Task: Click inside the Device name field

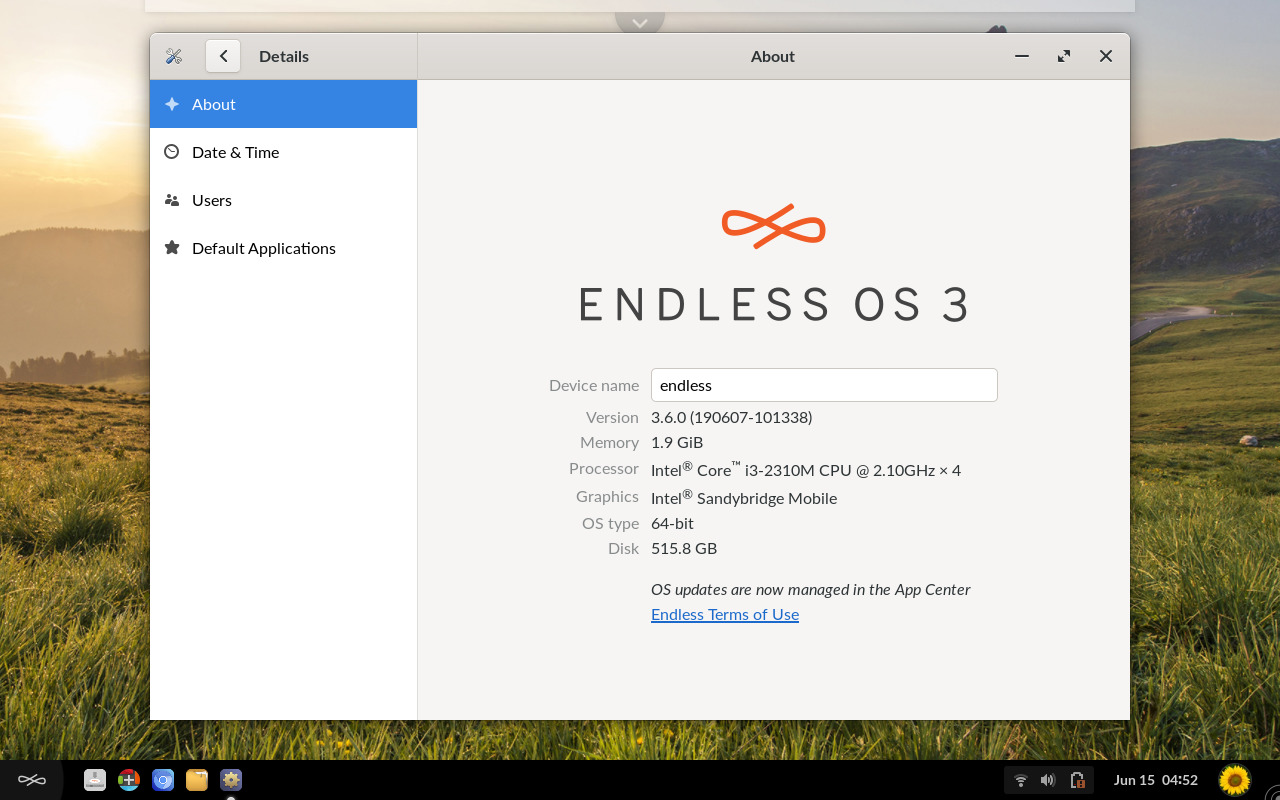Action: [x=824, y=385]
